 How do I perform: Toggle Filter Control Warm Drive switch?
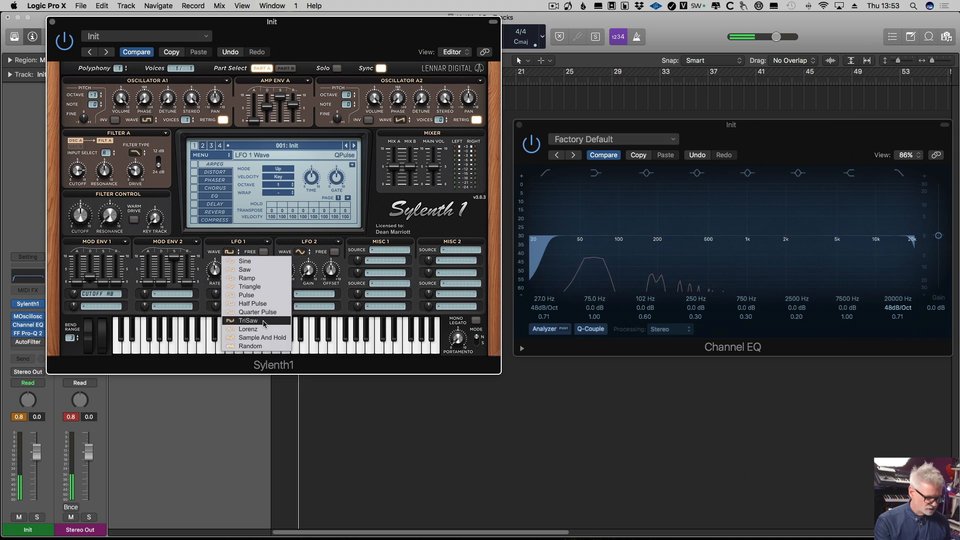click(x=133, y=219)
